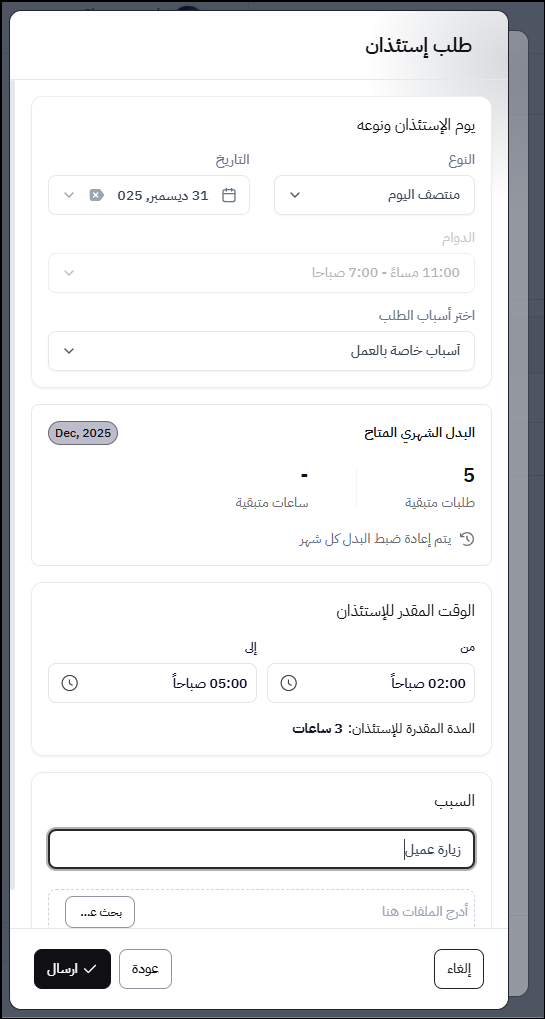Expand the disabled الدوام shift dropdown
The height and width of the screenshot is (1019, 545).
(261, 273)
